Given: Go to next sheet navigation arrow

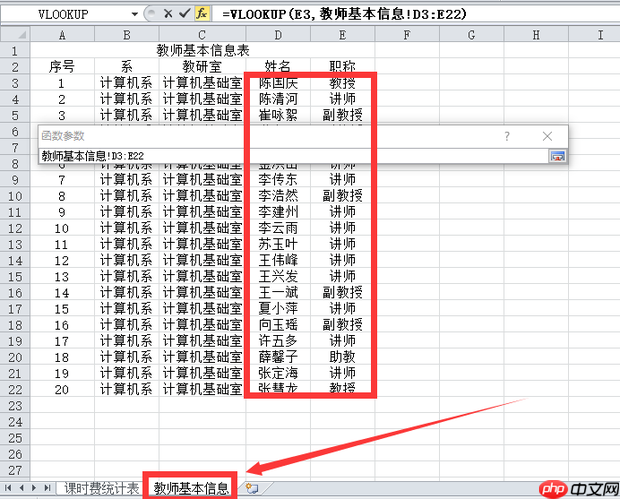Looking at the screenshot, I should tap(34, 488).
